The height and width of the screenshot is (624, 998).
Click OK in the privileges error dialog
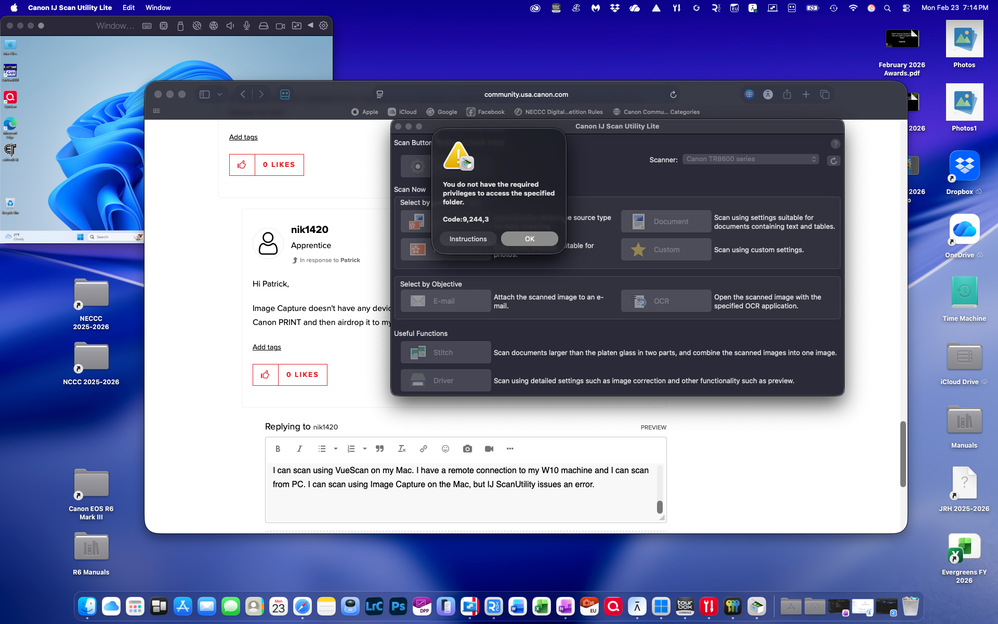click(x=529, y=239)
